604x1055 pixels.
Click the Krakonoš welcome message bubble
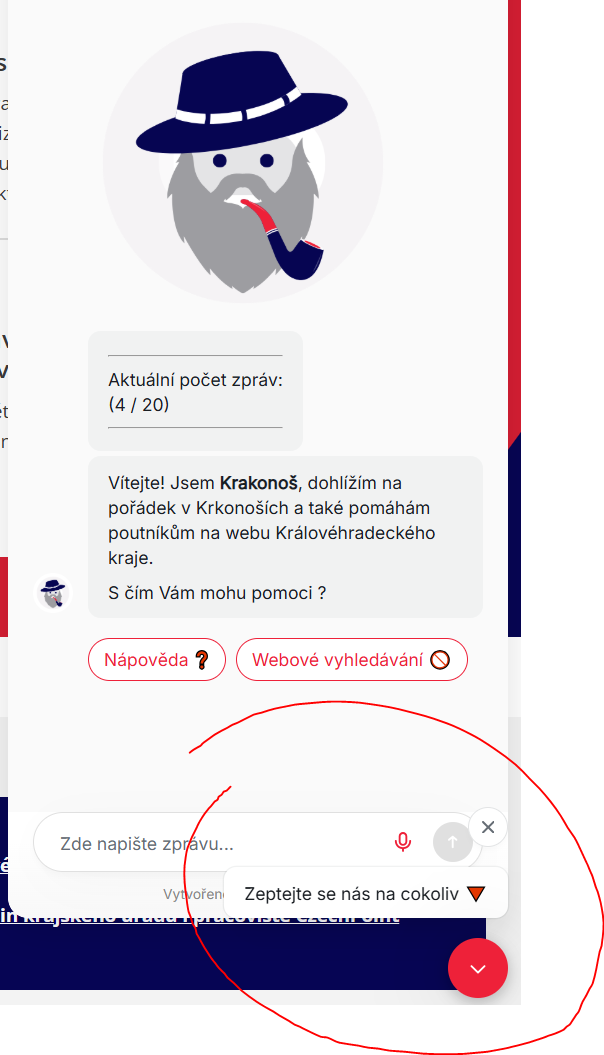pyautogui.click(x=285, y=537)
